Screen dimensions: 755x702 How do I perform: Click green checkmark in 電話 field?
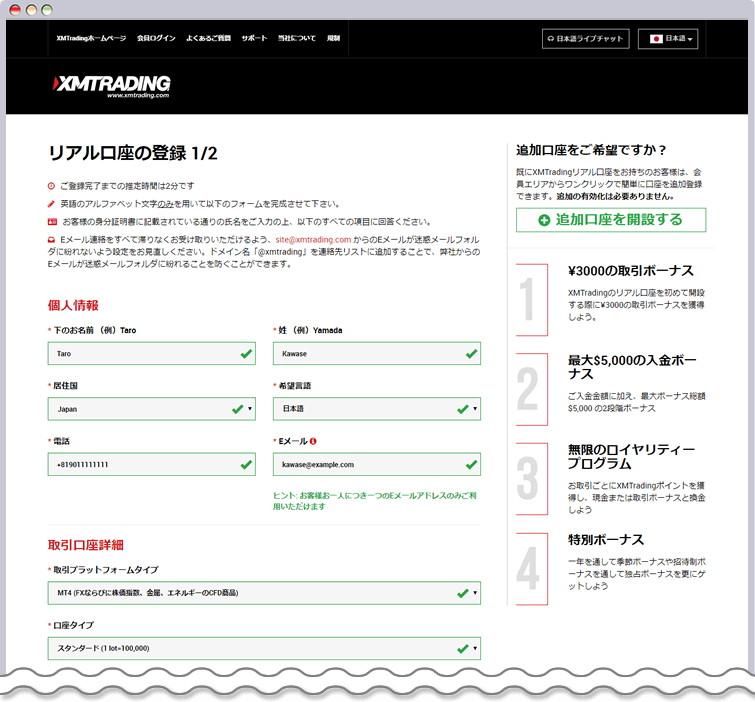(246, 465)
